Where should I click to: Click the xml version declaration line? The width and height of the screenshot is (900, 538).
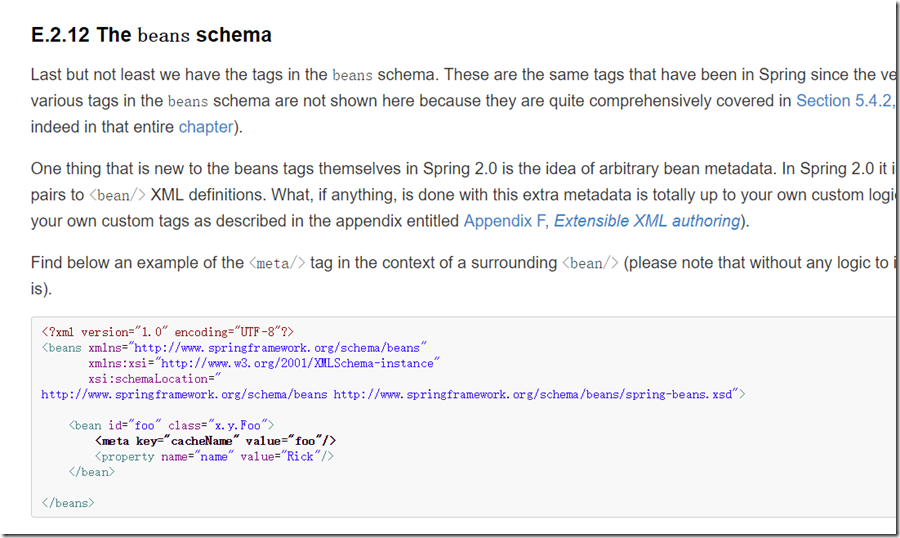[x=168, y=332]
